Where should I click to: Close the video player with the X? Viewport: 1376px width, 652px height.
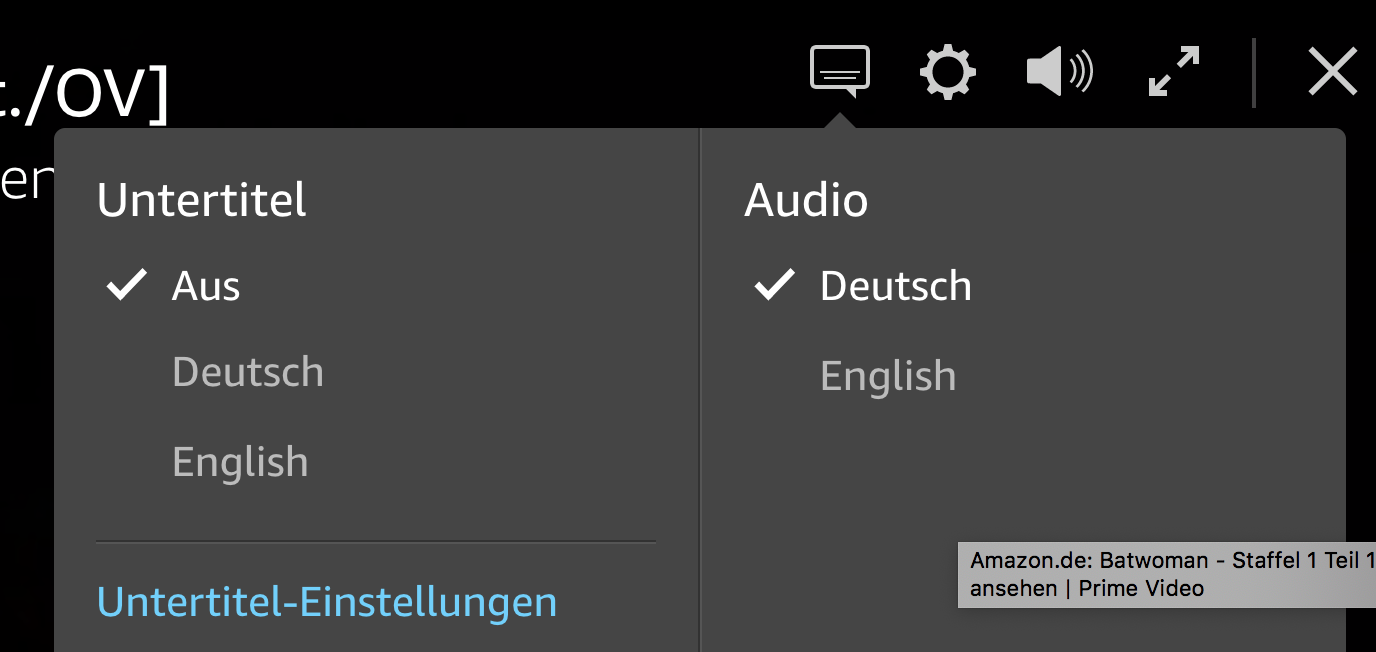(1333, 73)
